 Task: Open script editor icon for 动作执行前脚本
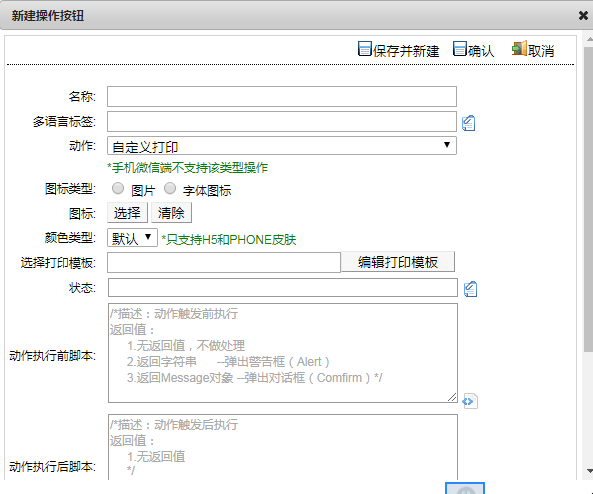(470, 401)
